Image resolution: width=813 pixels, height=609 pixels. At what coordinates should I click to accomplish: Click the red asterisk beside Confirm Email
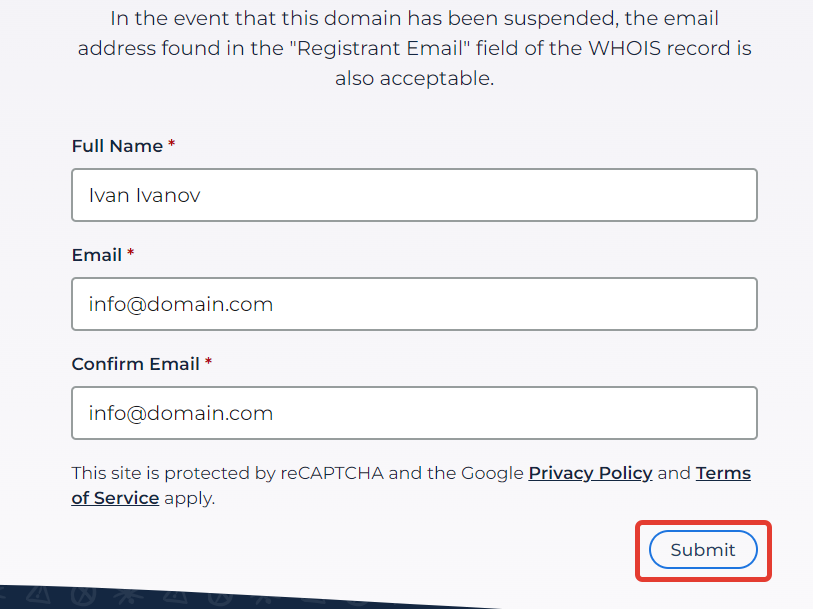coord(208,361)
